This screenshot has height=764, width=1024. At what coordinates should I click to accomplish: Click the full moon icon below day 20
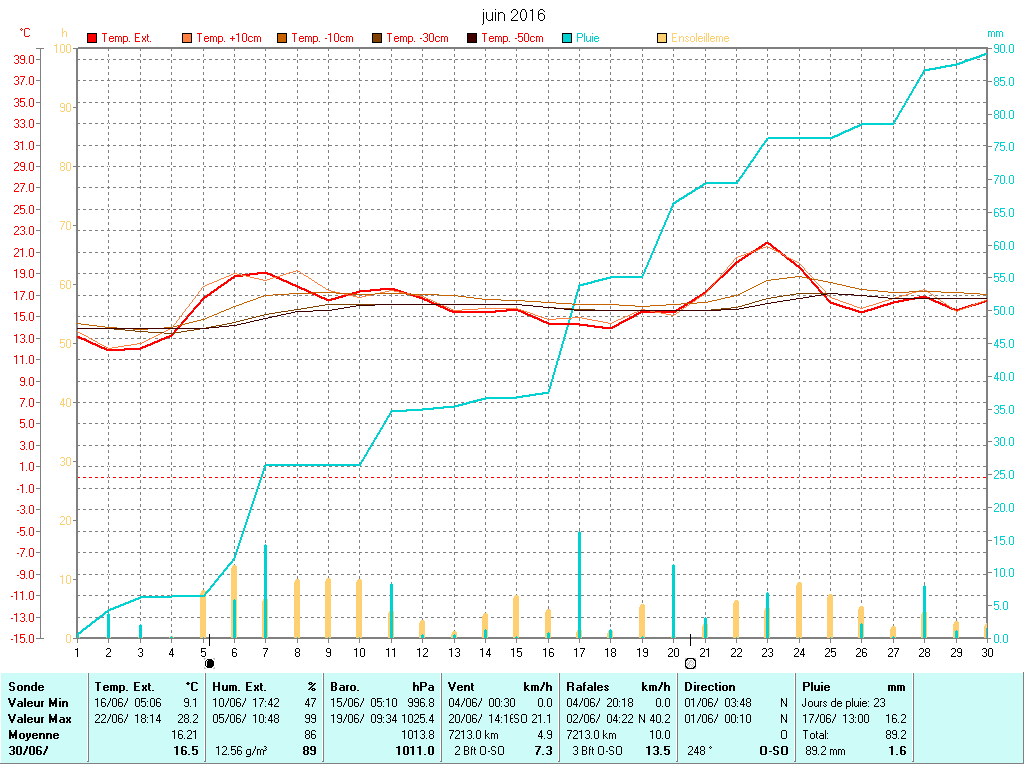pyautogui.click(x=690, y=663)
